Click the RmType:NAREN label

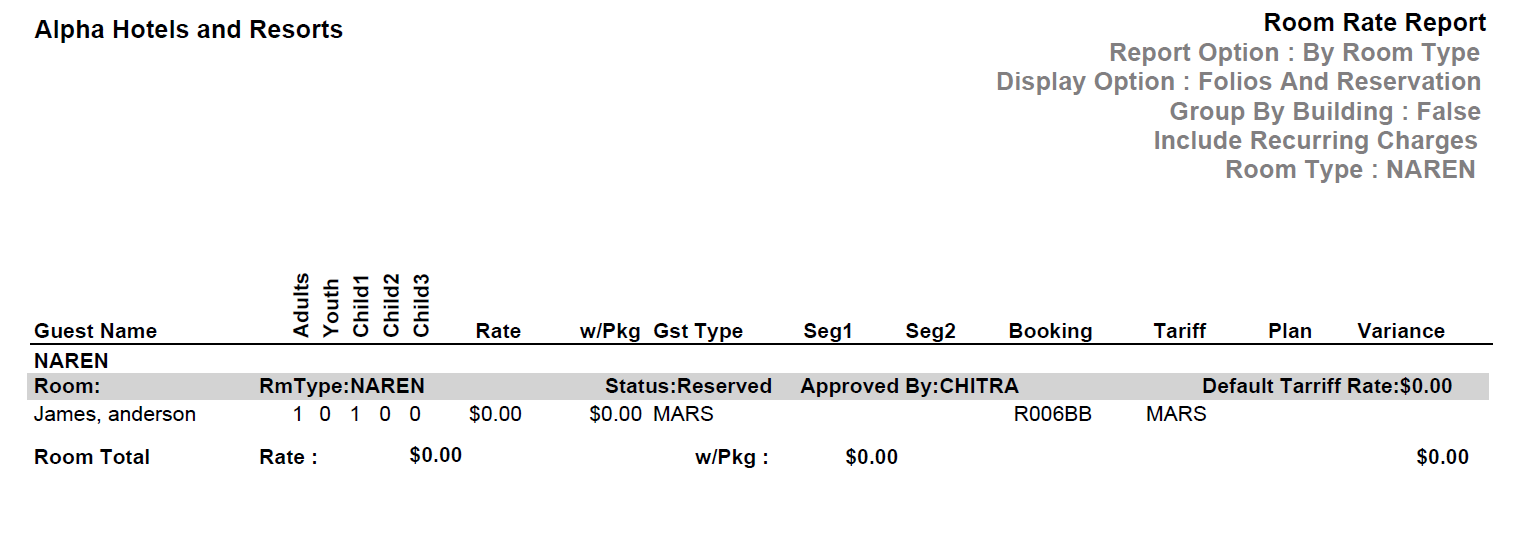341,386
